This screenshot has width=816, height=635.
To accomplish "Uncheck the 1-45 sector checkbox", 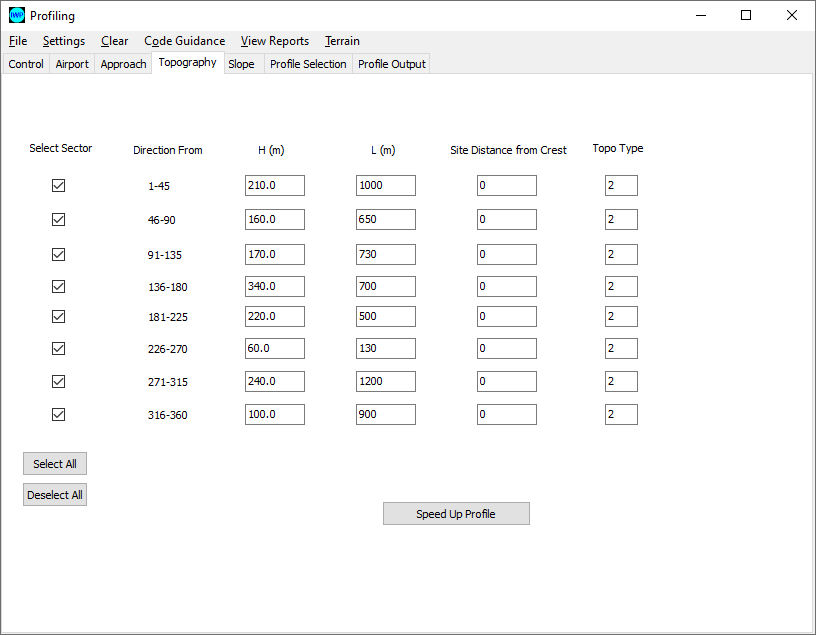I will (x=58, y=186).
